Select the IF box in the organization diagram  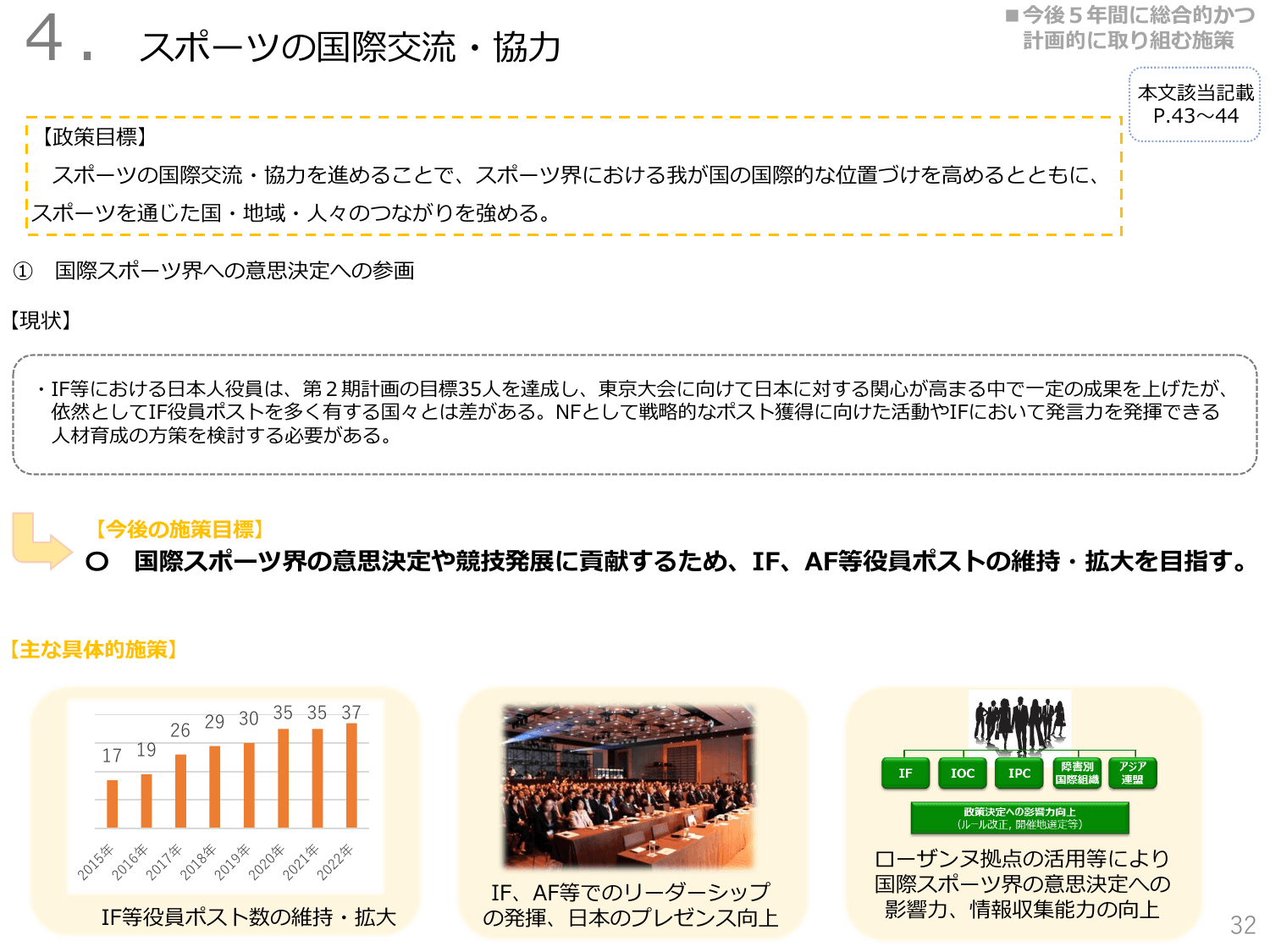coord(905,773)
